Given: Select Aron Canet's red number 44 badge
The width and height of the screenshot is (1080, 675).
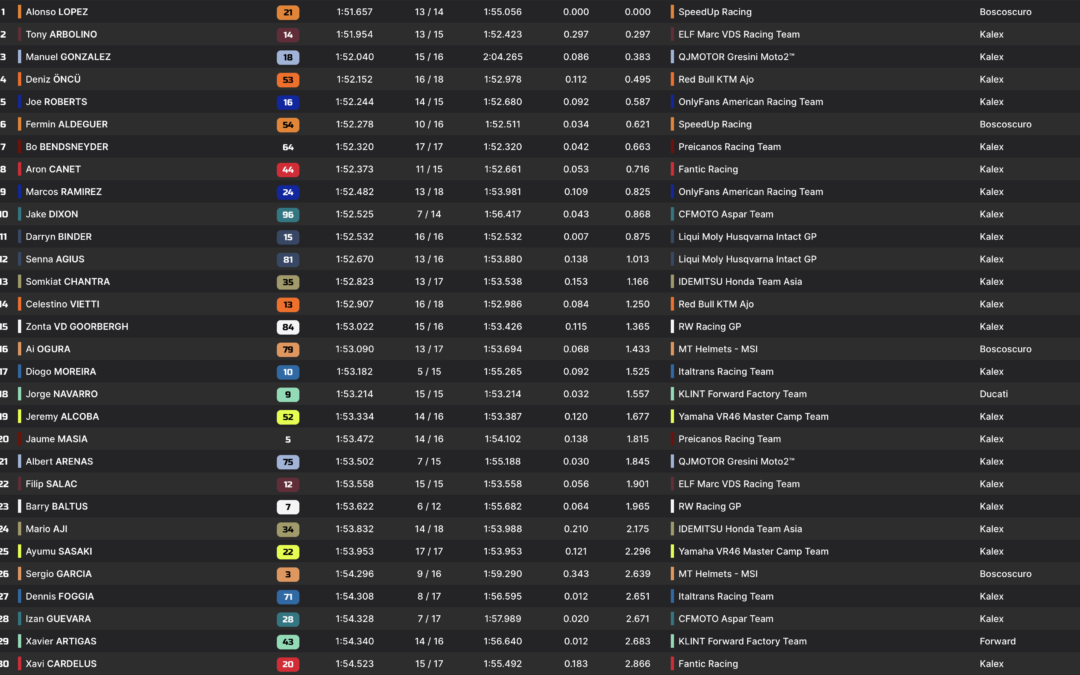Looking at the screenshot, I should click(288, 169).
